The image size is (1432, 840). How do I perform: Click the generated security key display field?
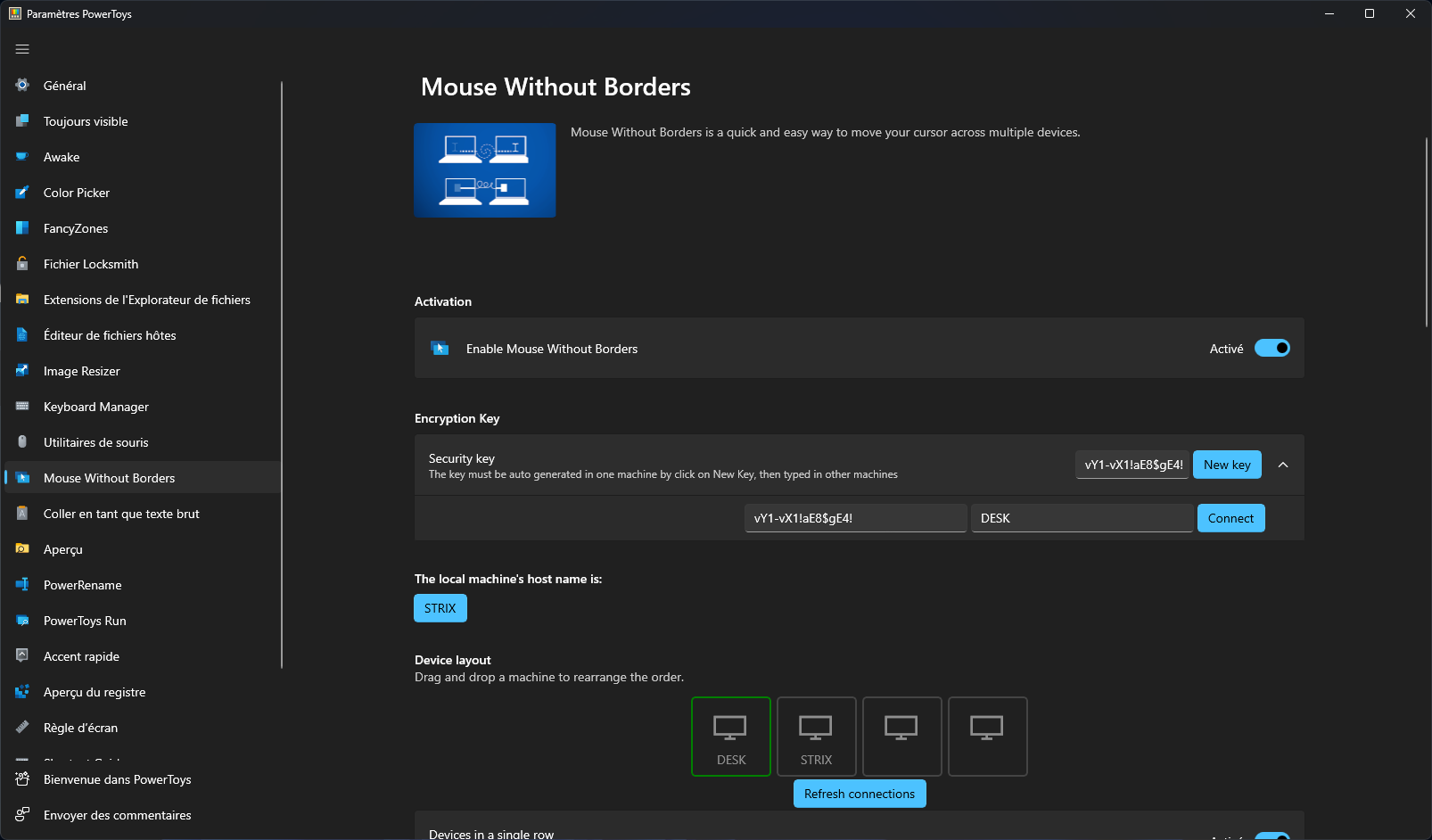pos(1132,465)
